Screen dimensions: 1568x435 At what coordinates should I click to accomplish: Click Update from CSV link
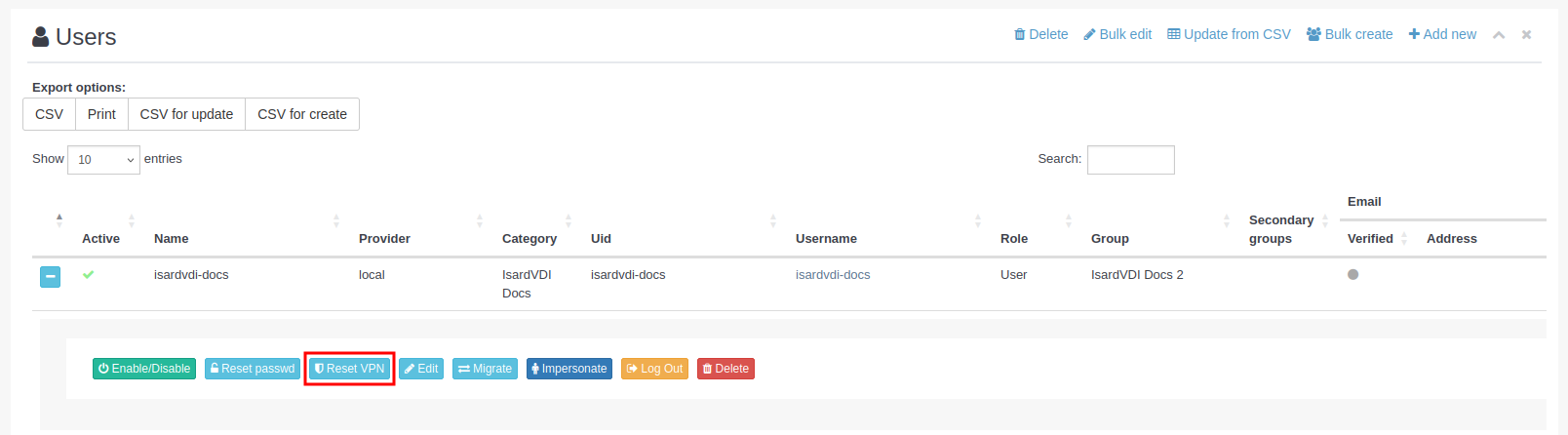[x=1229, y=34]
